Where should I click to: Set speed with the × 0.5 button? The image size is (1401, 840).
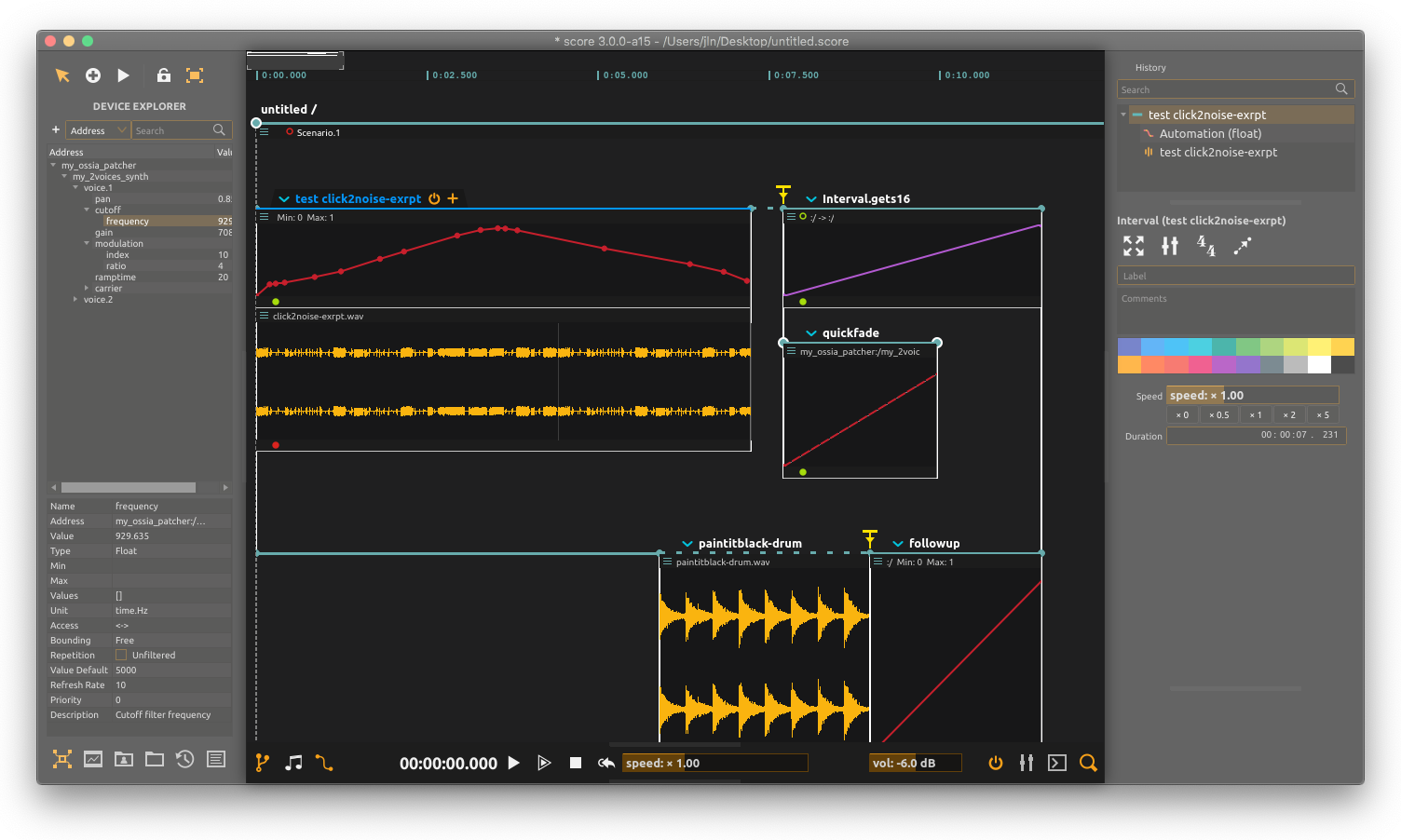pos(1219,414)
